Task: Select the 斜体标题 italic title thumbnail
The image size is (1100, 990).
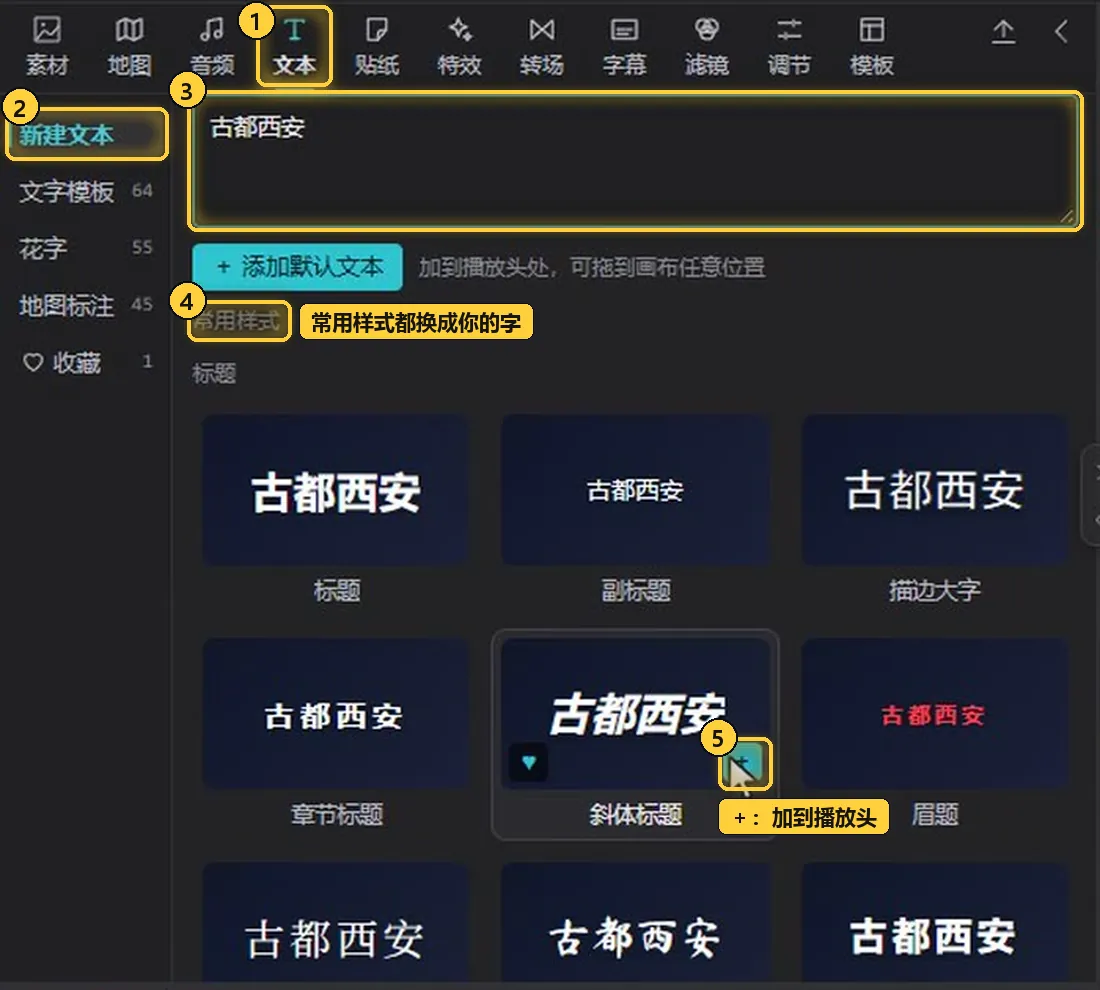Action: (636, 714)
